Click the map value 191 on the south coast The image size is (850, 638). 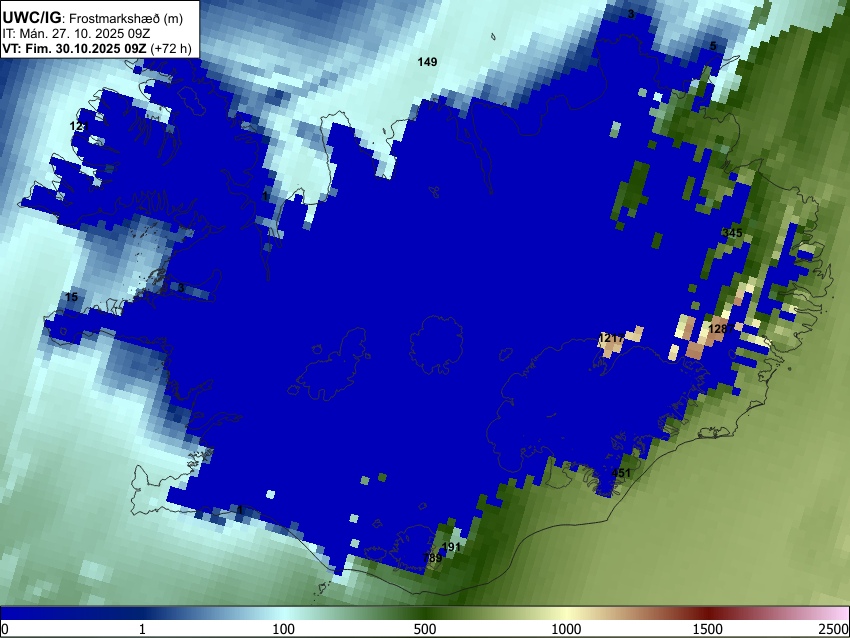click(451, 547)
